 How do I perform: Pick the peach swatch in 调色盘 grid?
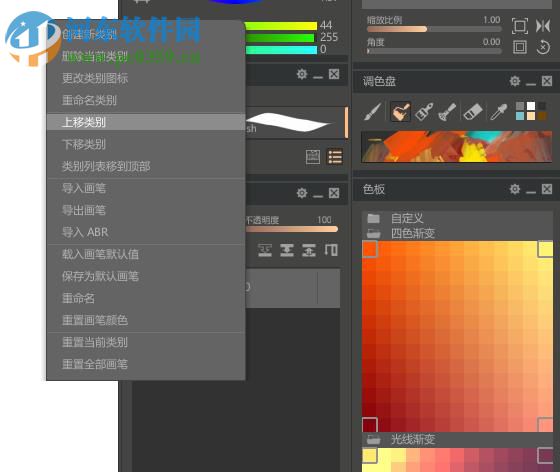point(531,116)
